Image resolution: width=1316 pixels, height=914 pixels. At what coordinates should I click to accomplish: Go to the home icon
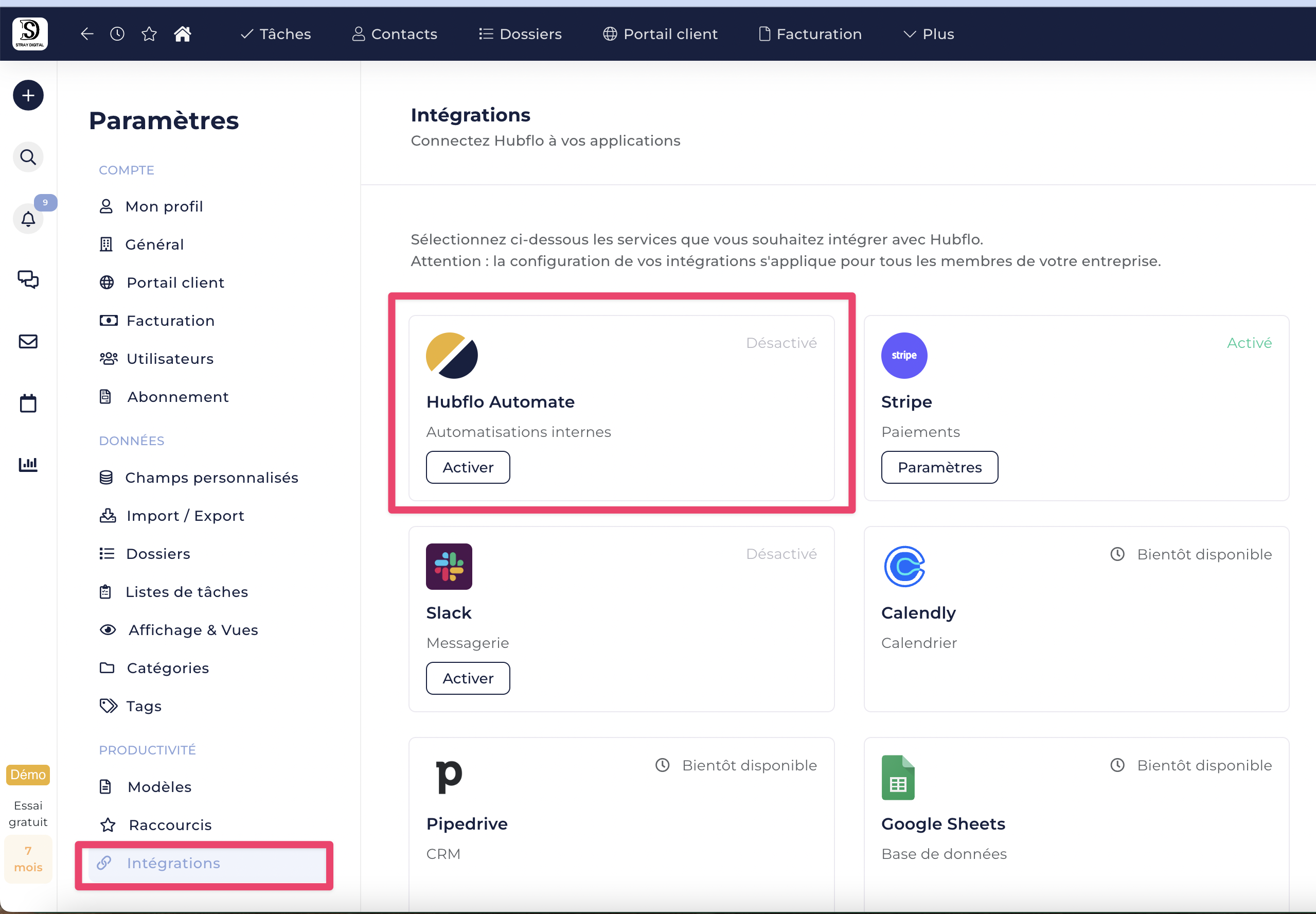click(x=183, y=34)
